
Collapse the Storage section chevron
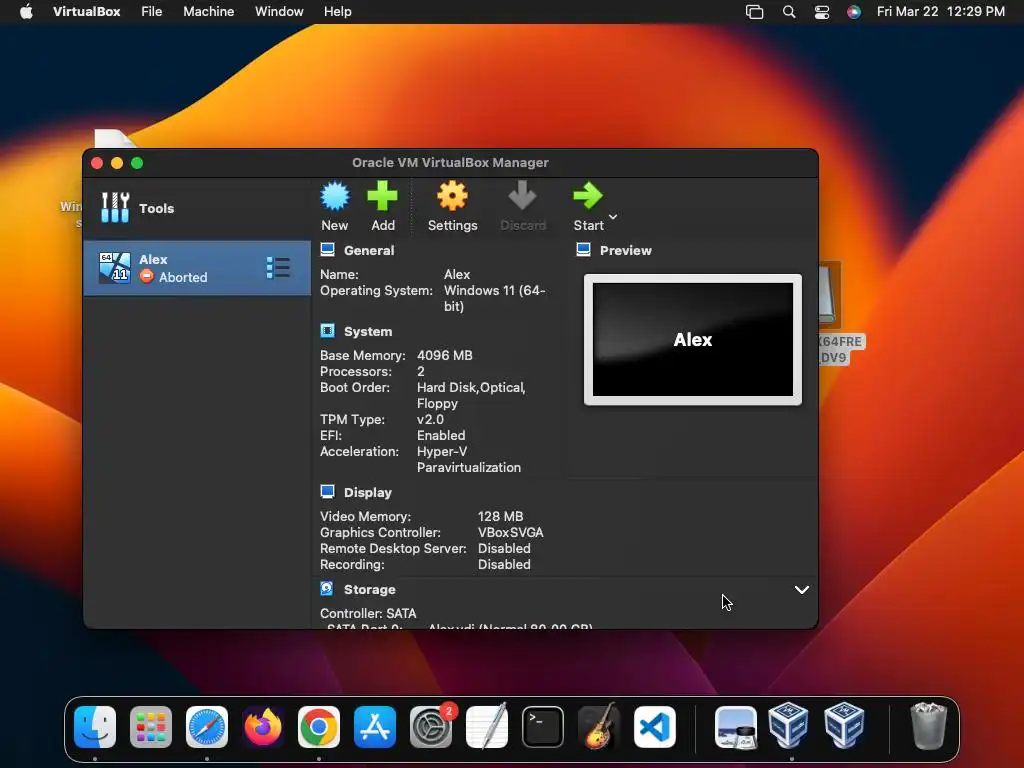[x=801, y=590]
